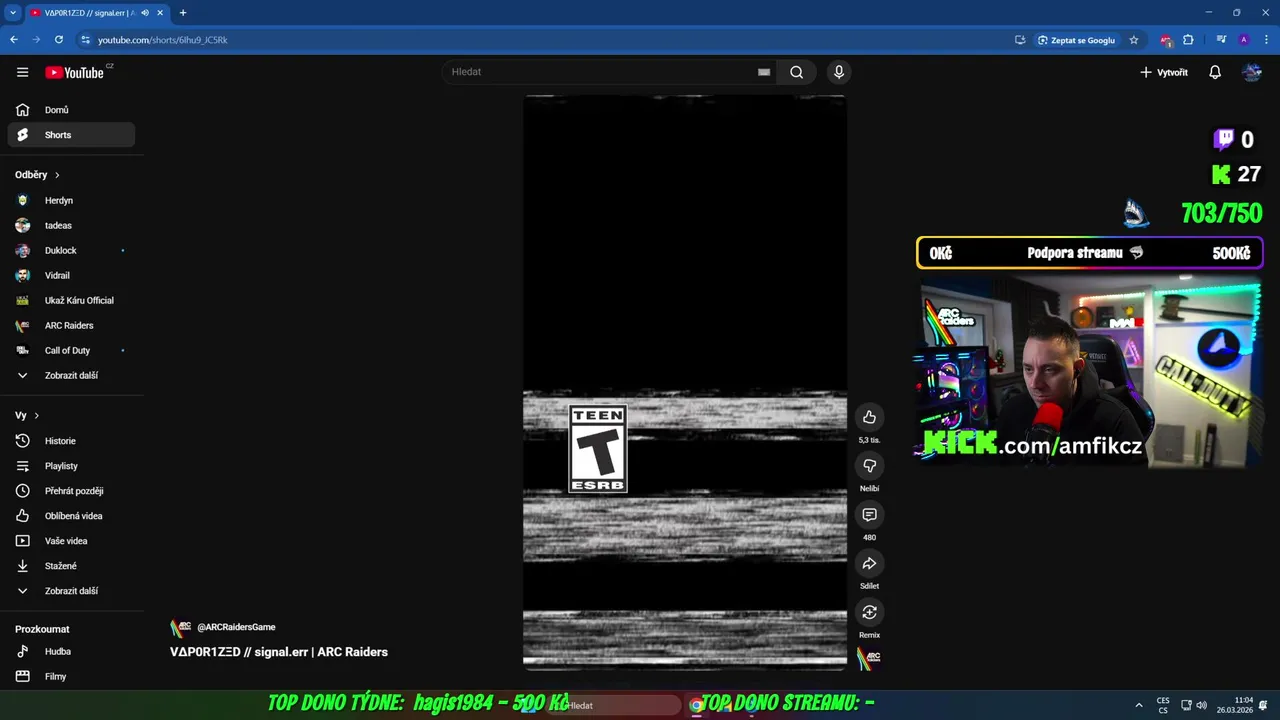The width and height of the screenshot is (1280, 720).
Task: Select Shorts in the sidebar
Action: (x=71, y=135)
